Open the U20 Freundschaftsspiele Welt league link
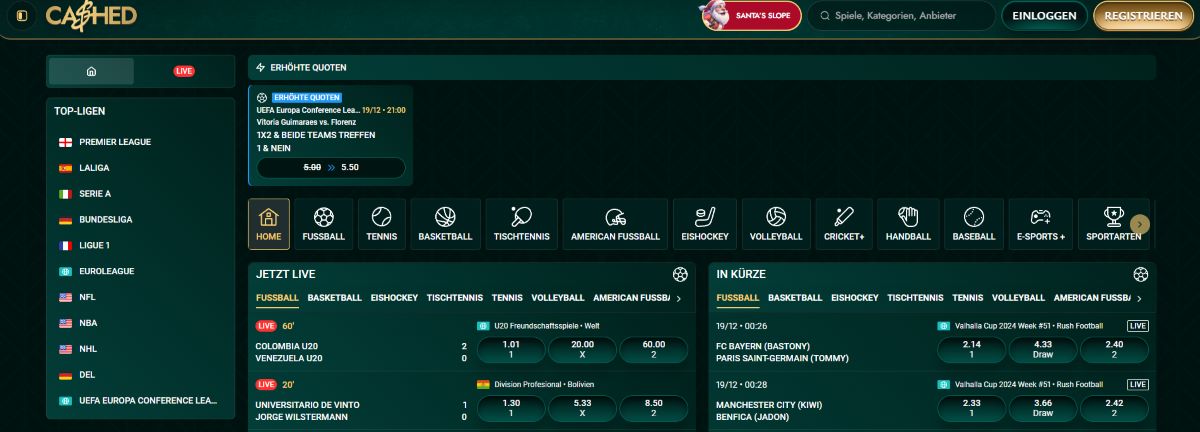The width and height of the screenshot is (1200, 432). coord(546,325)
